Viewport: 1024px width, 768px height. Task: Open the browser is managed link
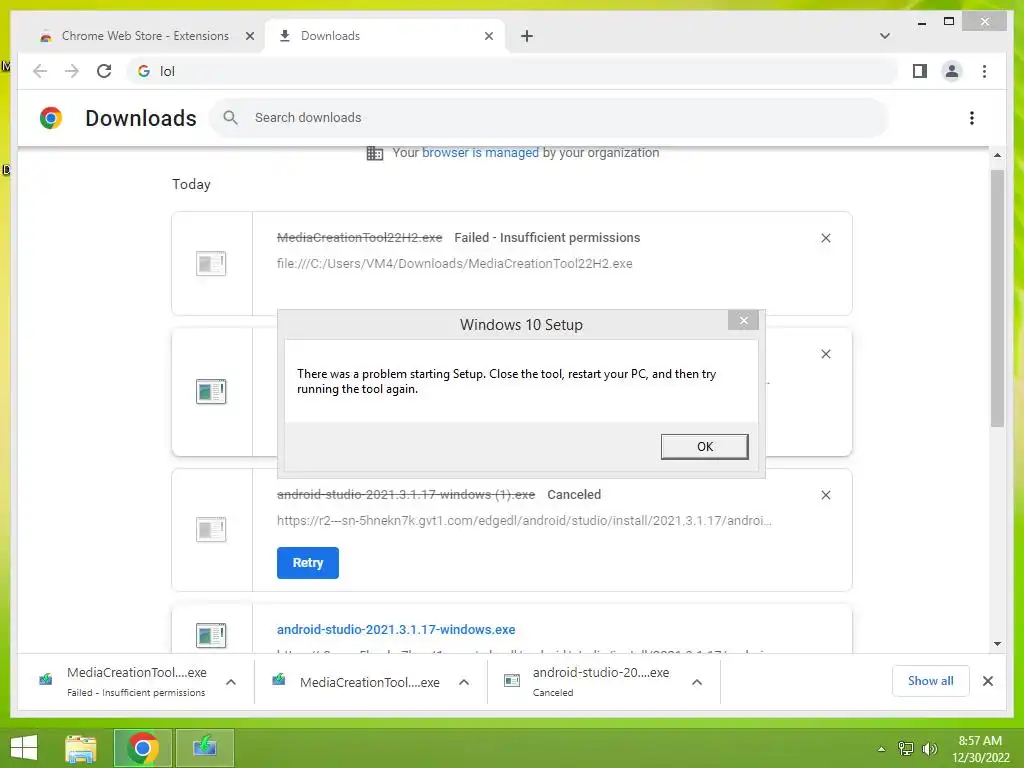point(480,153)
